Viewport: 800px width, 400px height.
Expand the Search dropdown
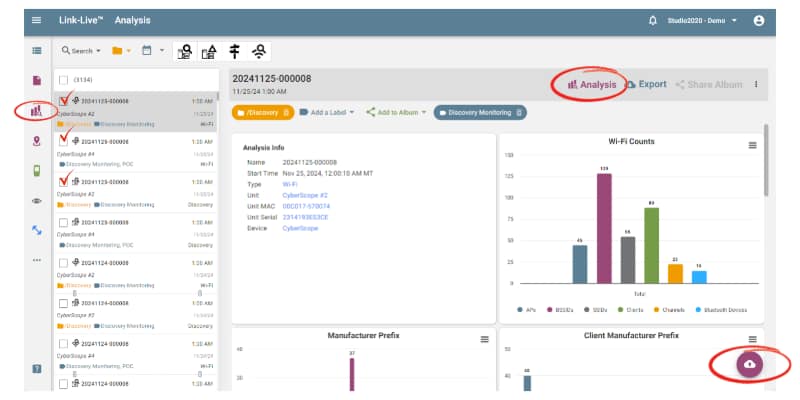point(81,50)
